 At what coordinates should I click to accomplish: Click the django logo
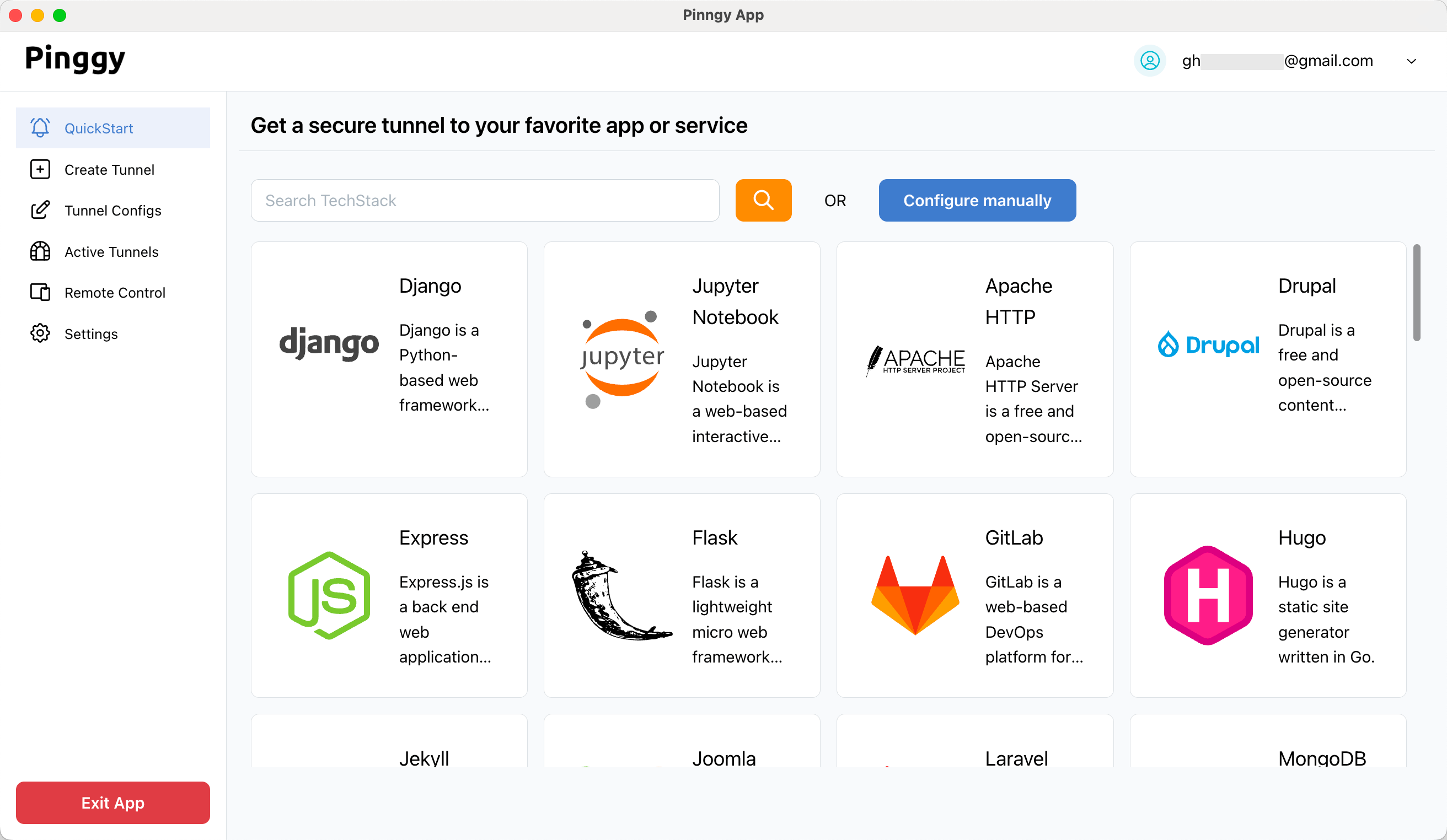329,343
